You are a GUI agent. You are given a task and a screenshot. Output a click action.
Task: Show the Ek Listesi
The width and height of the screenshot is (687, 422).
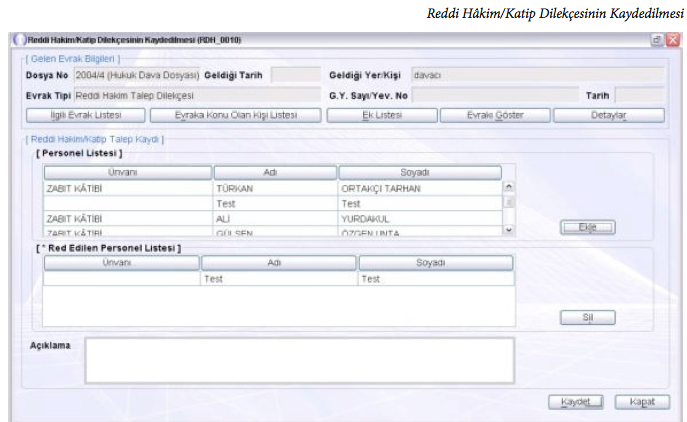[381, 115]
